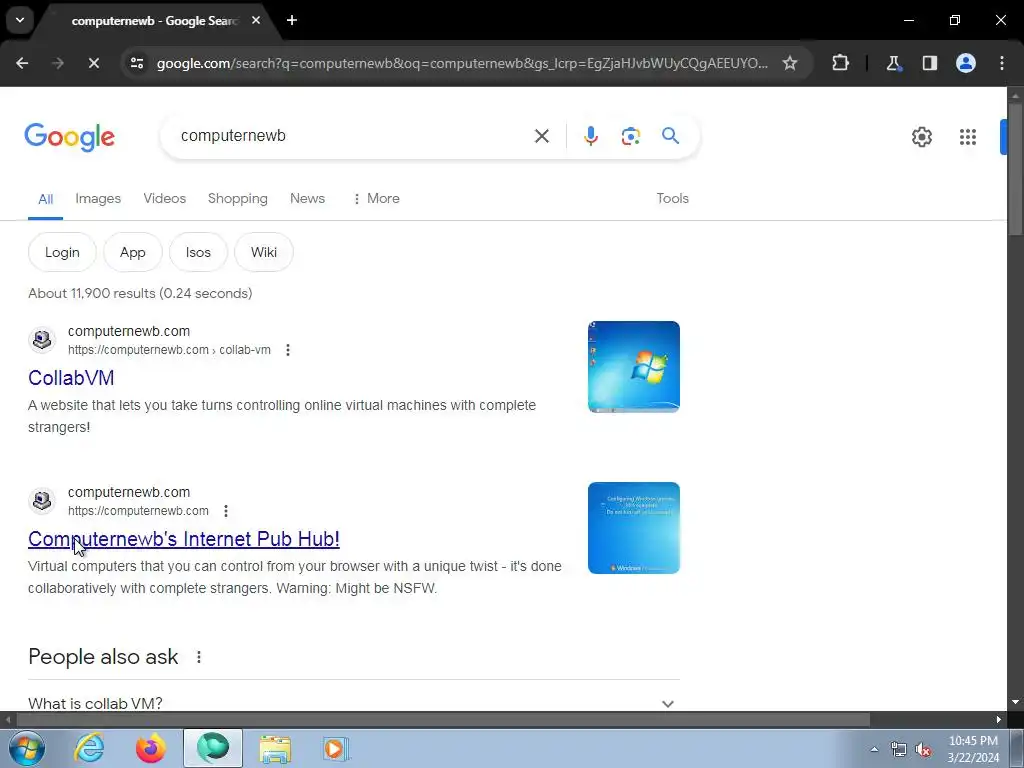Apply the App search chip
Image resolution: width=1024 pixels, height=768 pixels.
pos(133,252)
